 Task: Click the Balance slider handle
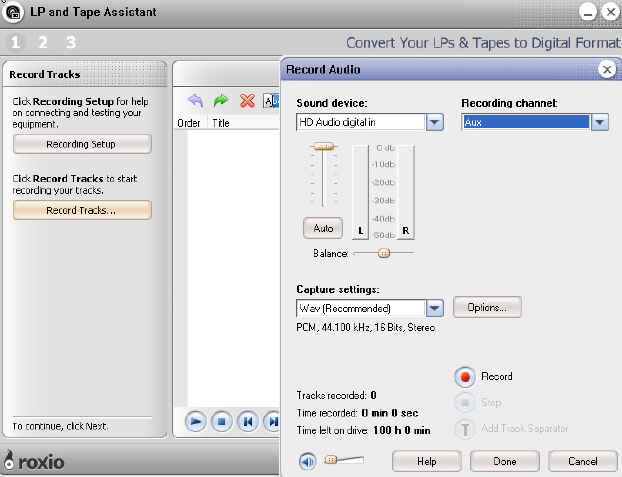pos(384,253)
